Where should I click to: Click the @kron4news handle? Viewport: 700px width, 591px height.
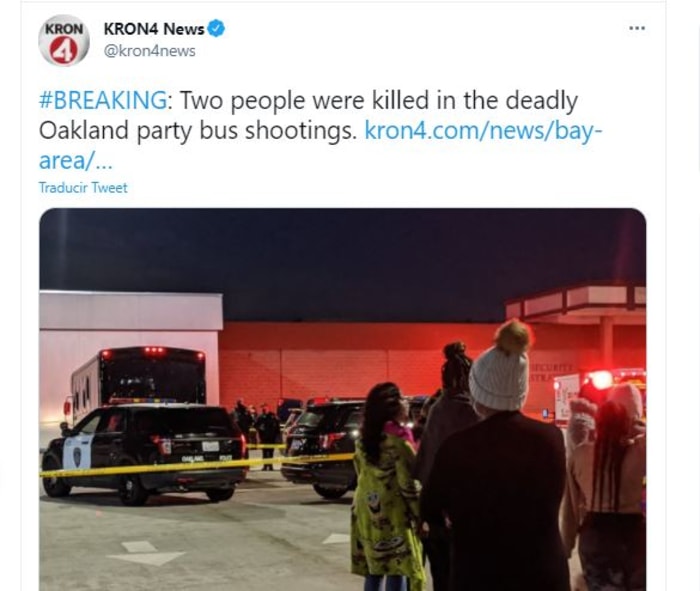pos(150,51)
